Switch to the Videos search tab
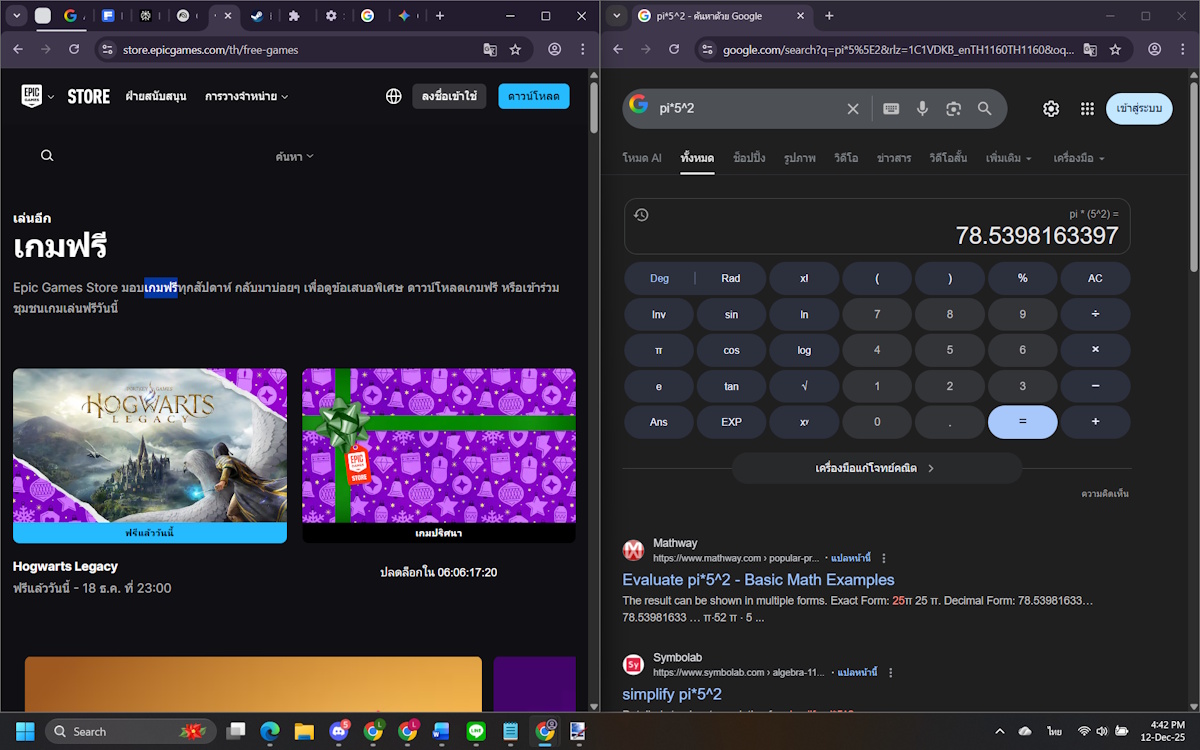Screen dimensions: 1200x750 846,158
